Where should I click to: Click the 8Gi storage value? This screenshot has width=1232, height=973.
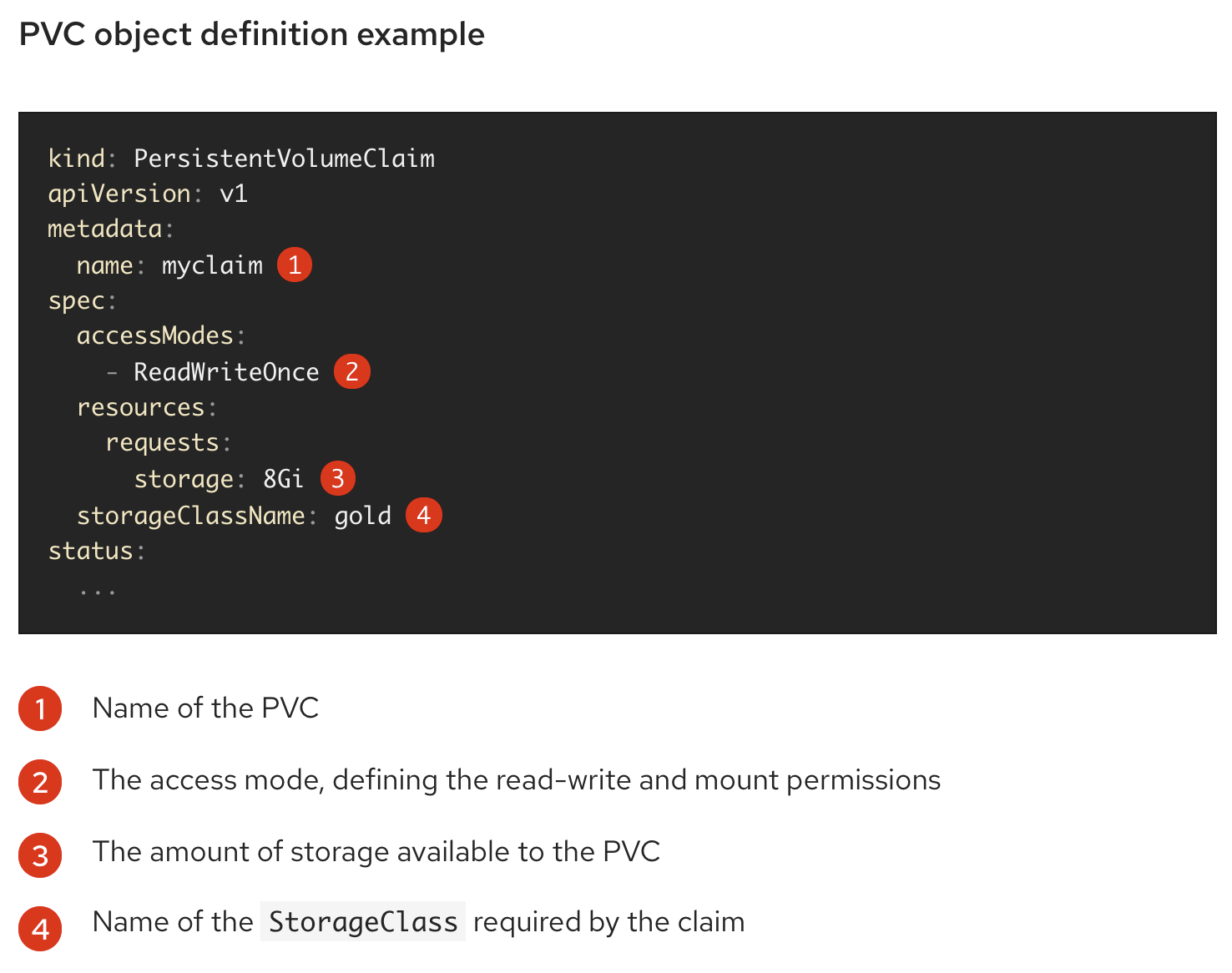[x=284, y=478]
